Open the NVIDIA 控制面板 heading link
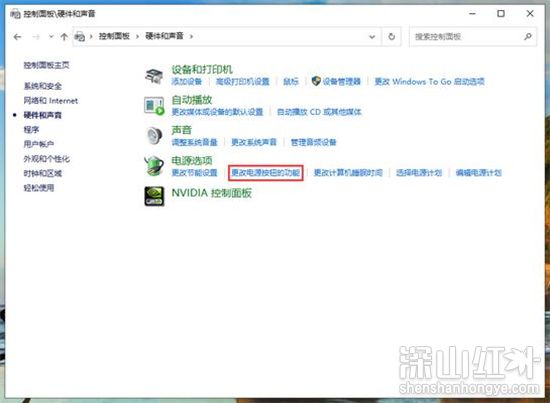 click(212, 193)
